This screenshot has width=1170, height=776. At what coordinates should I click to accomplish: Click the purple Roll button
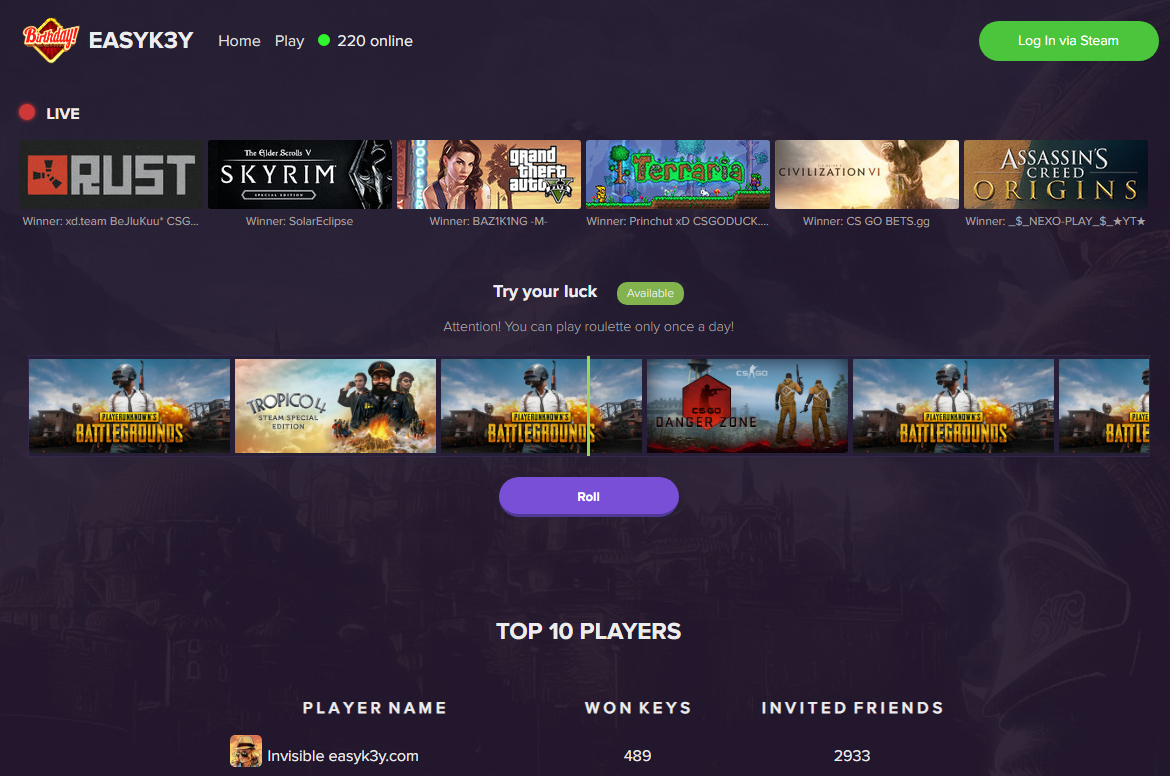tap(589, 496)
